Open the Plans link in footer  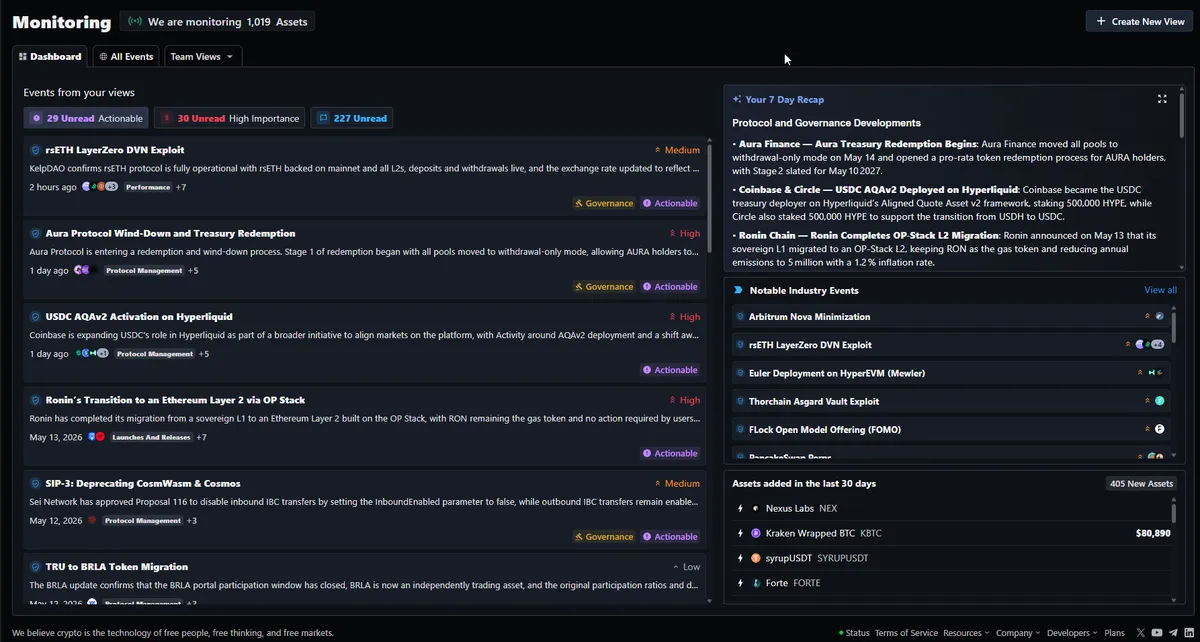[1114, 633]
